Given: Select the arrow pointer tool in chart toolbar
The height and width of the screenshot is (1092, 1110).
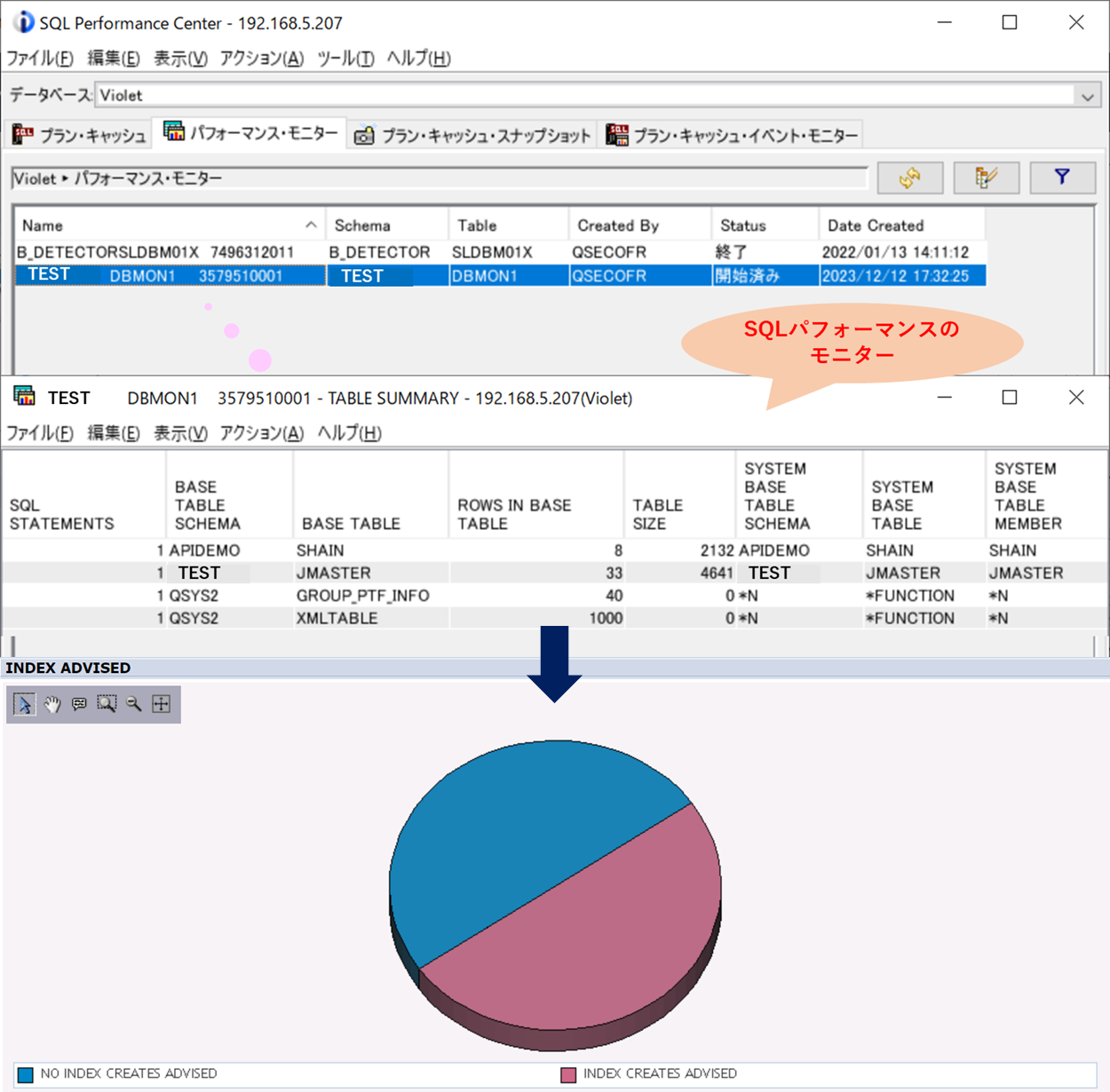Looking at the screenshot, I should click(x=23, y=704).
